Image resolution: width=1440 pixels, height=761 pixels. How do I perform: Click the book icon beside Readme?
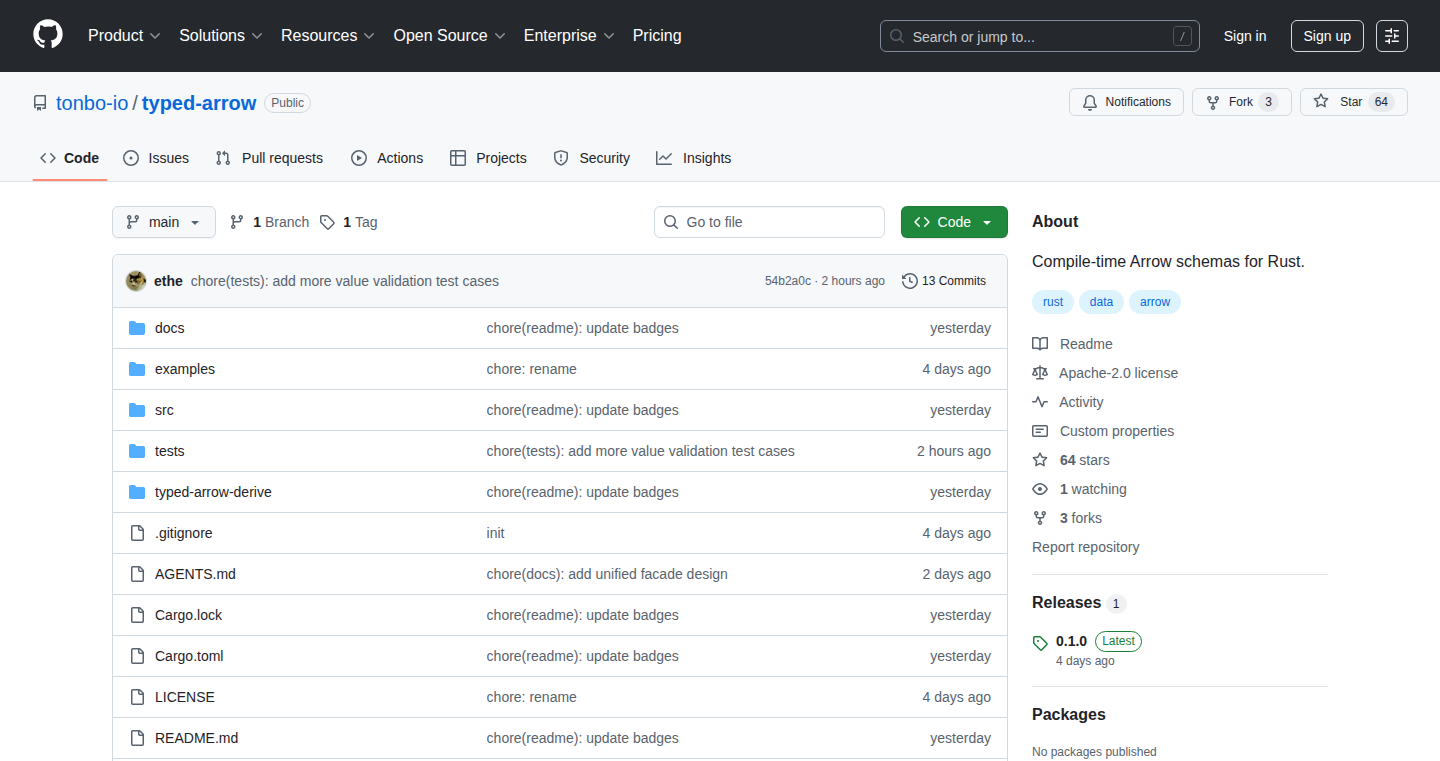1040,344
